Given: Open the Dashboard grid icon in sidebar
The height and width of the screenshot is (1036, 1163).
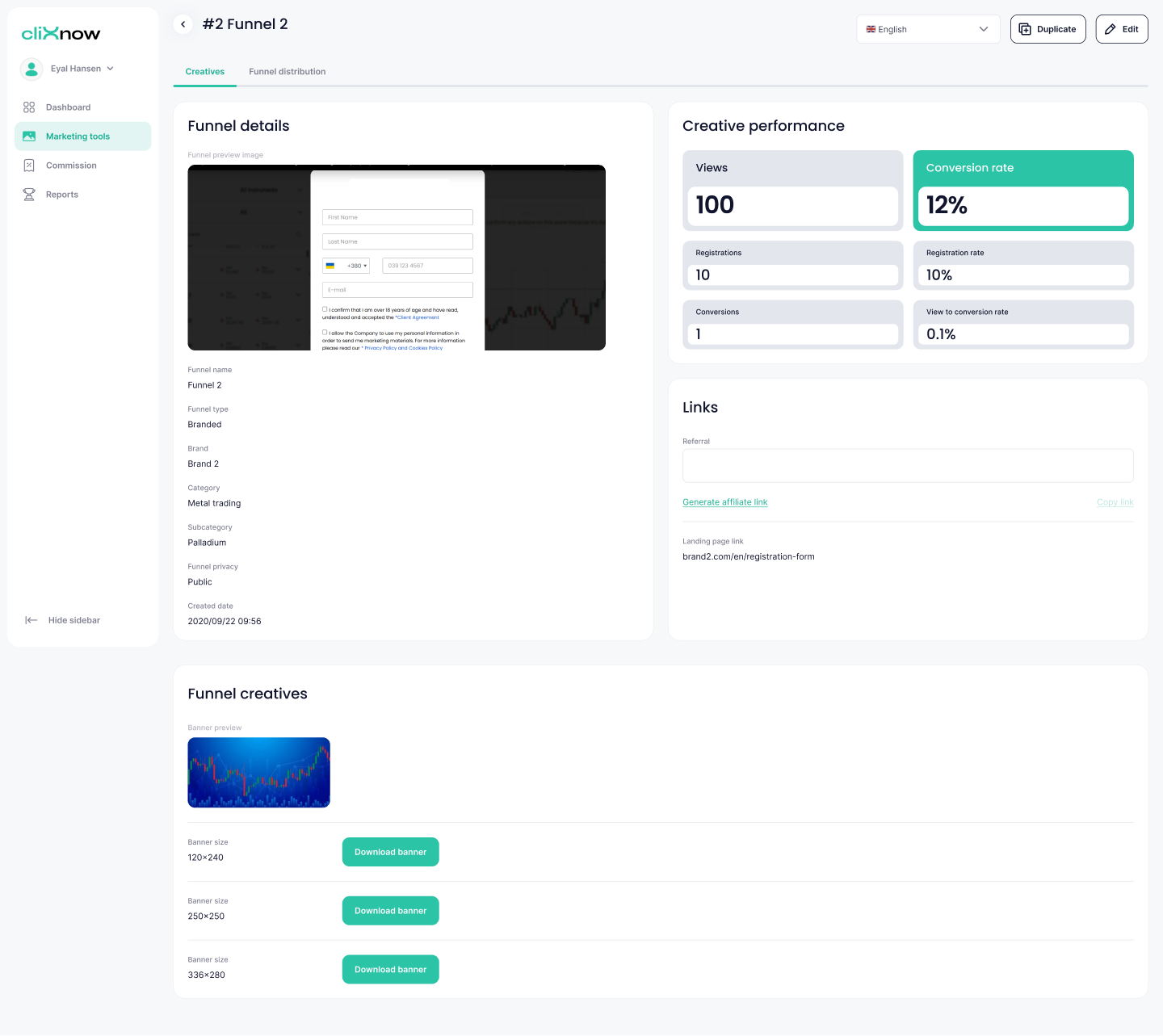Looking at the screenshot, I should pyautogui.click(x=29, y=107).
